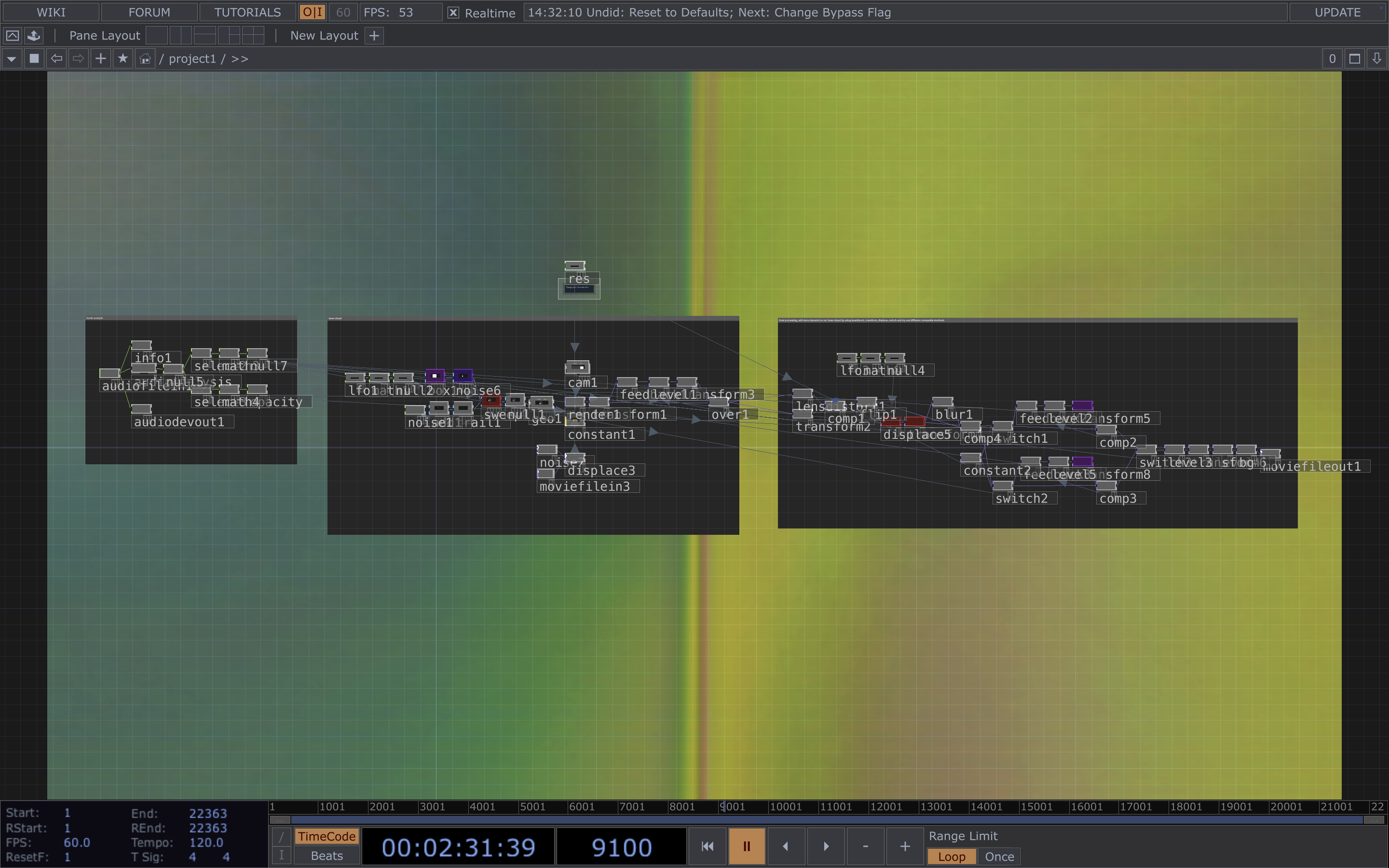Toggle the O|I power button
The height and width of the screenshot is (868, 1389).
pyautogui.click(x=313, y=13)
